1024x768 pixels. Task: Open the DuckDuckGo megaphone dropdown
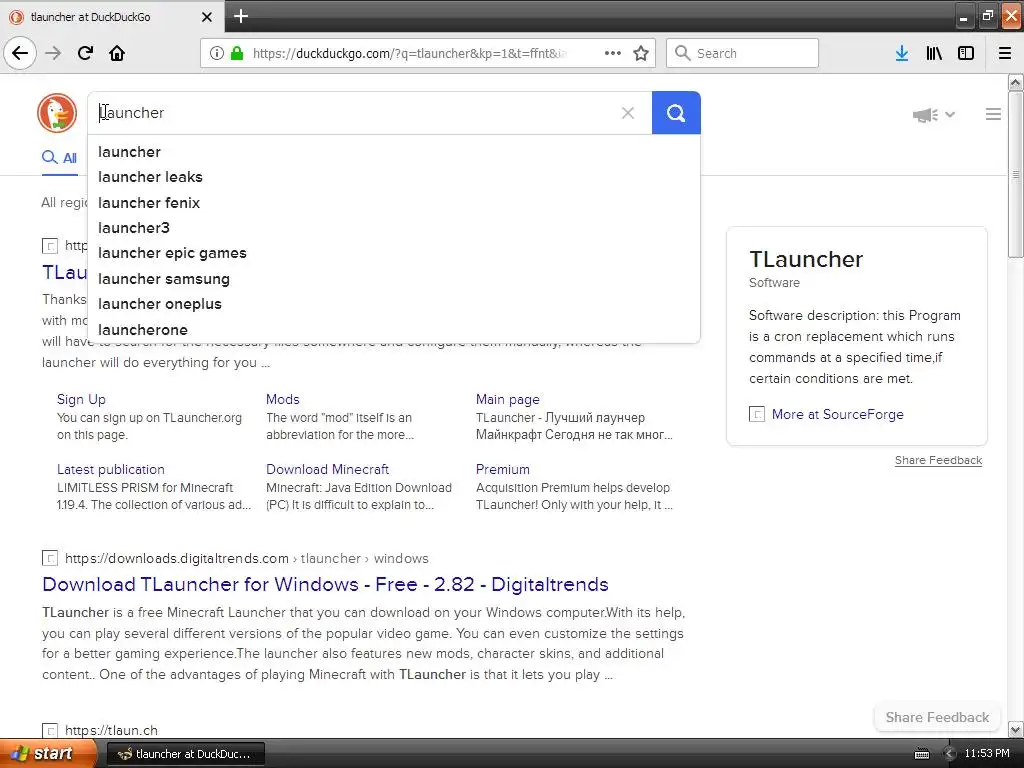tap(933, 115)
